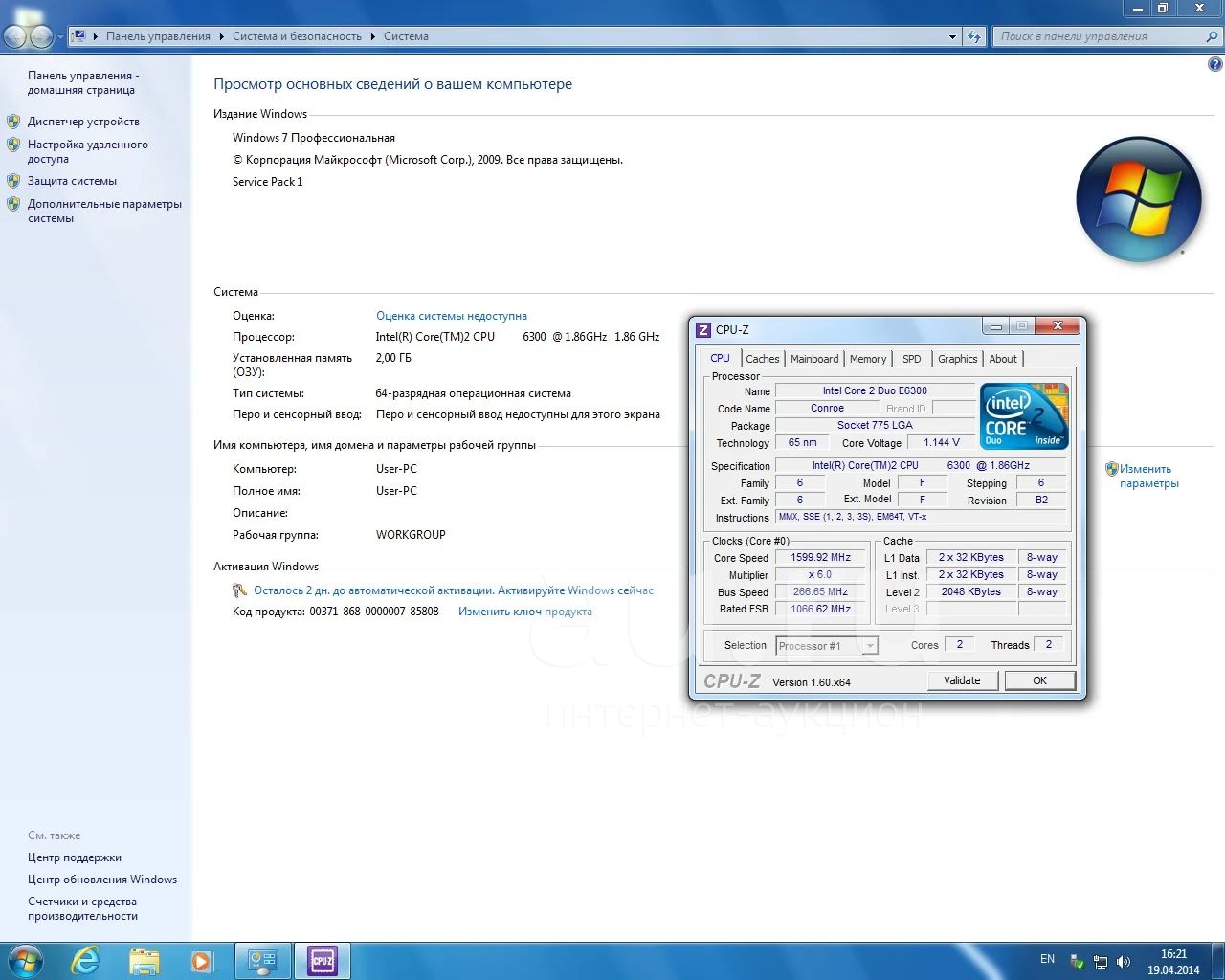This screenshot has height=980, width=1225.
Task: Click the 'Система' breadcrumb
Action: 406,36
